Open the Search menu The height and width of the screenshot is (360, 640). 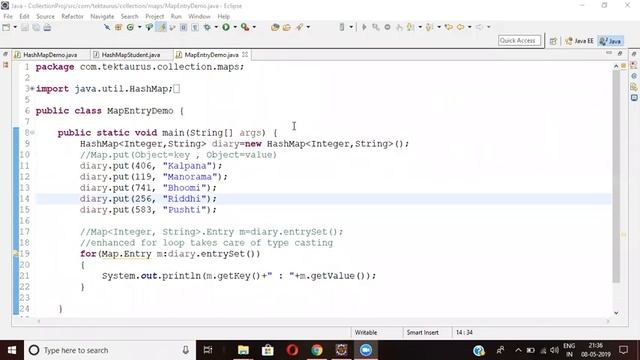129,16
